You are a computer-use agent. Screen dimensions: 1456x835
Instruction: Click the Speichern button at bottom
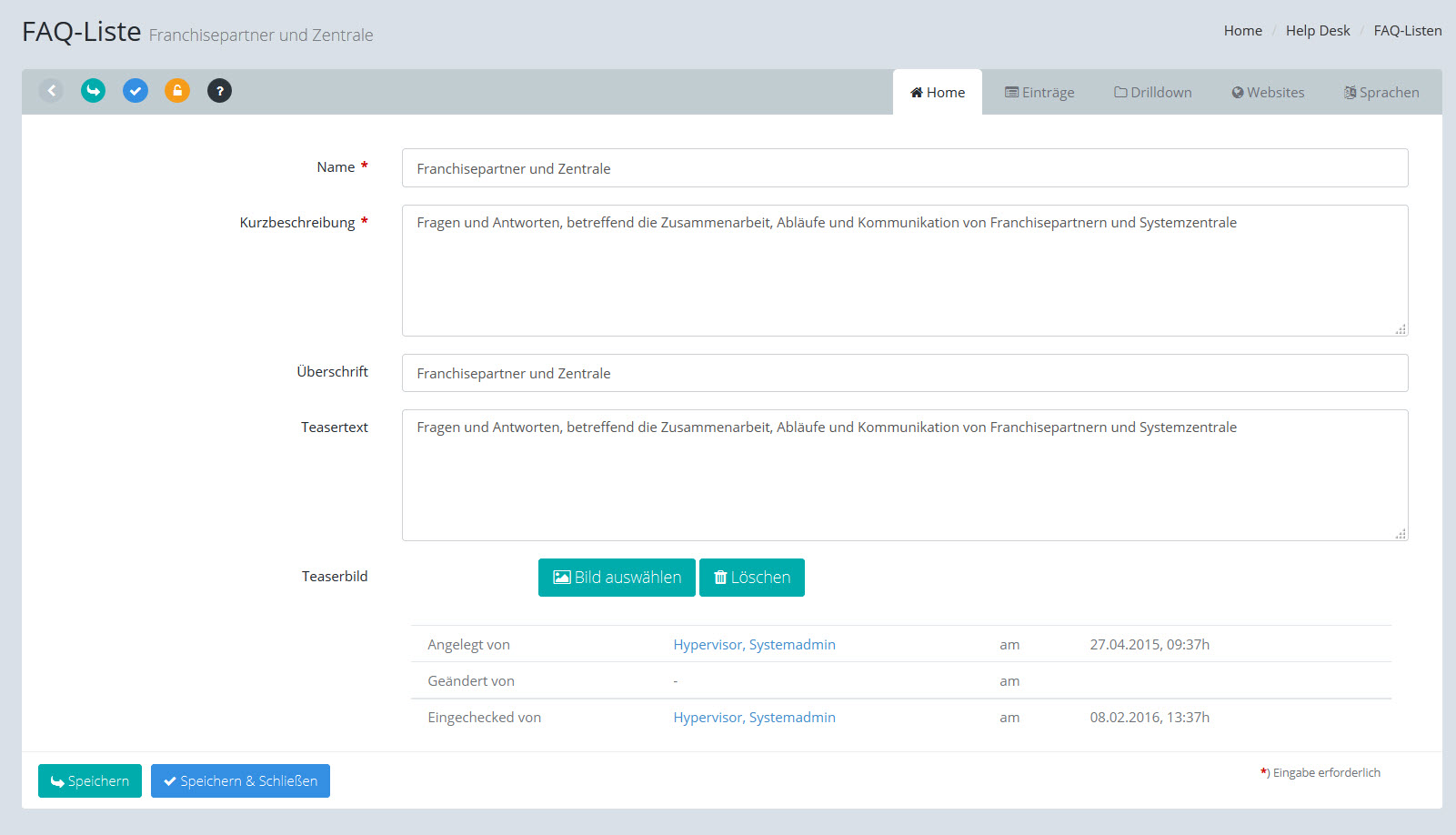90,781
